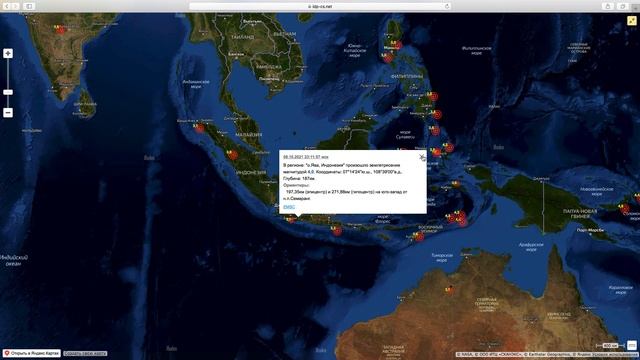
Task: Select earthquake marker south of Manila
Action: pyautogui.click(x=388, y=58)
